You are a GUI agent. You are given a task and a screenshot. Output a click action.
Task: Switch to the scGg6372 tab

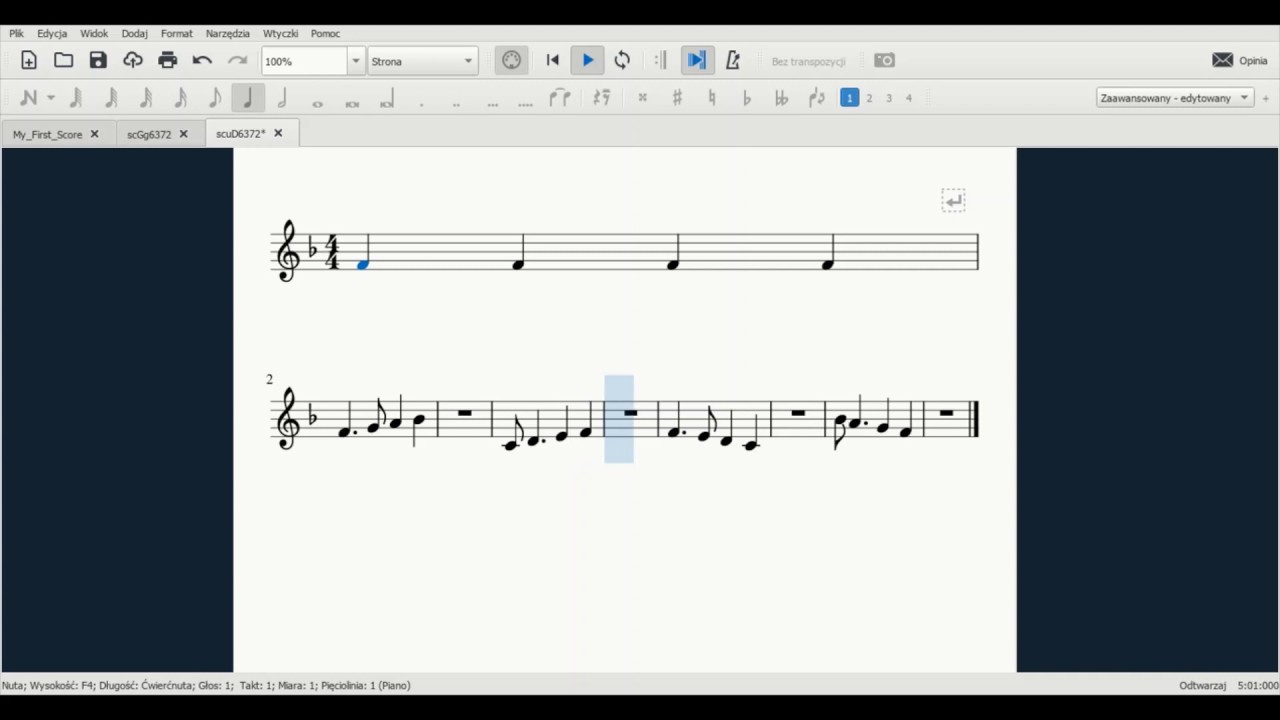(x=149, y=134)
